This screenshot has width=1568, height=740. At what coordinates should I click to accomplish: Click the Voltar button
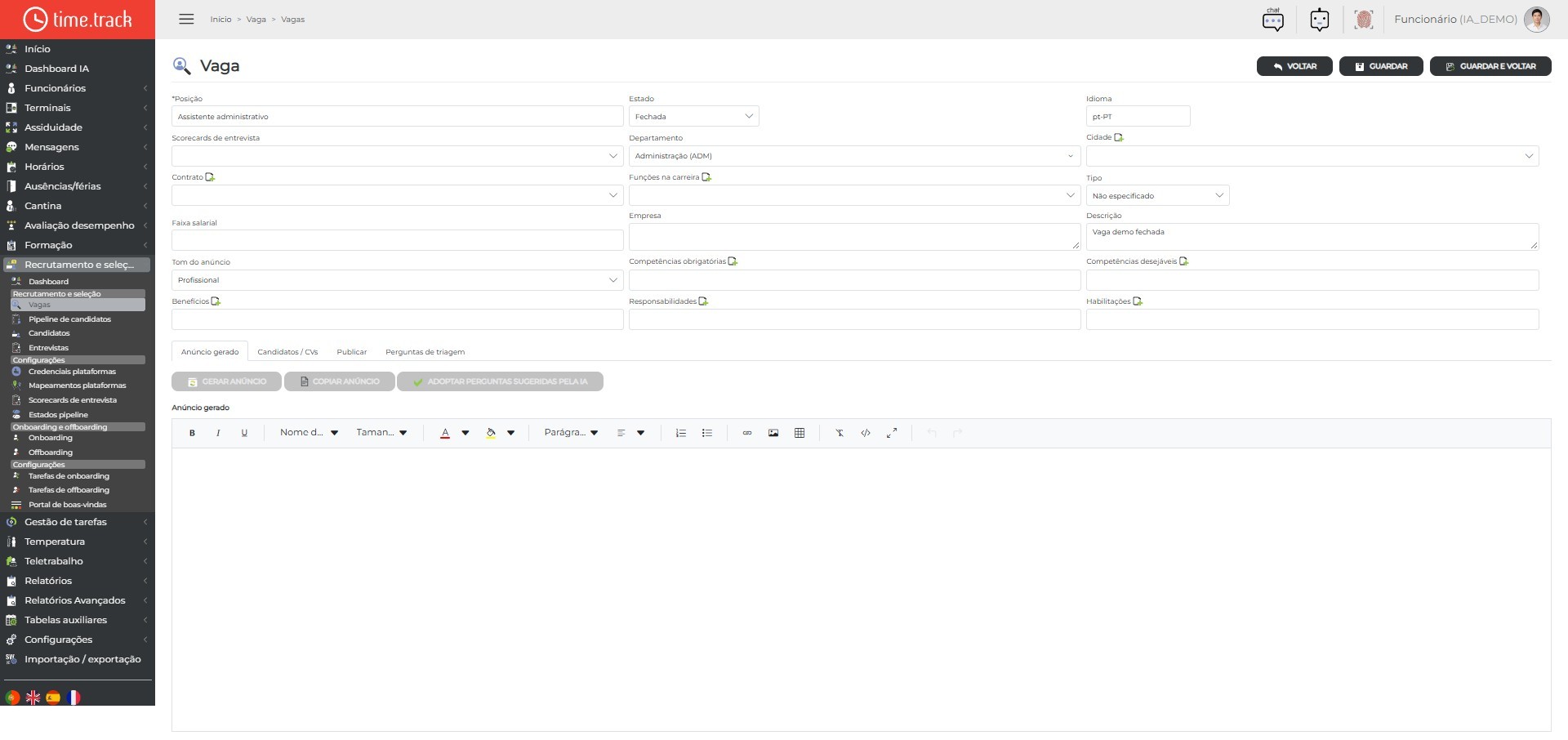tap(1294, 66)
